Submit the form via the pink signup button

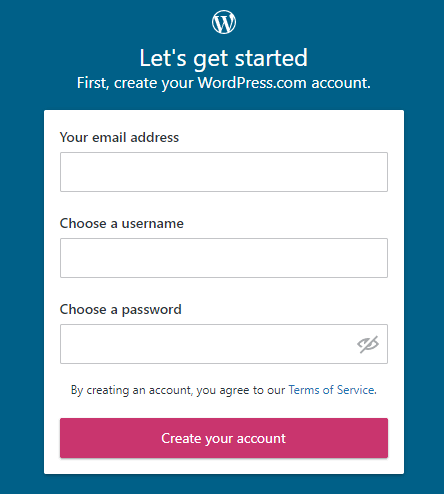point(224,438)
